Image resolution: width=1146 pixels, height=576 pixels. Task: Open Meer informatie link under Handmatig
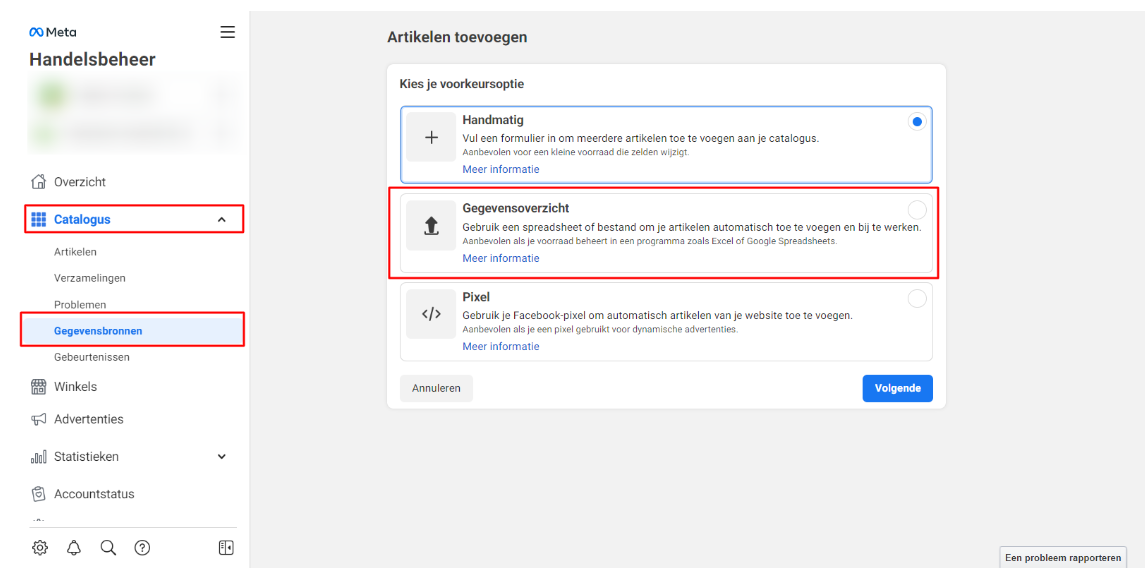pyautogui.click(x=500, y=170)
